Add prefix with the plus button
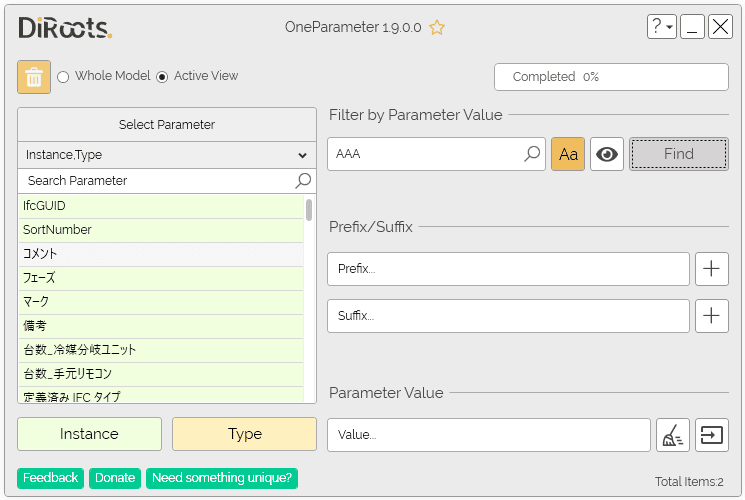Screen dimensions: 745x500 coord(711,269)
